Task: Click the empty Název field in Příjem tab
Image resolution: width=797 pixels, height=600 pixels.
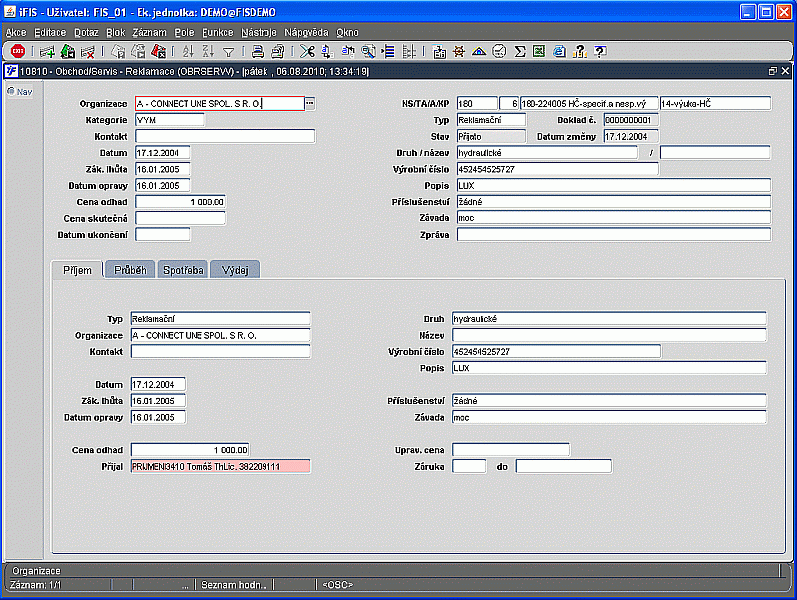Action: [609, 335]
